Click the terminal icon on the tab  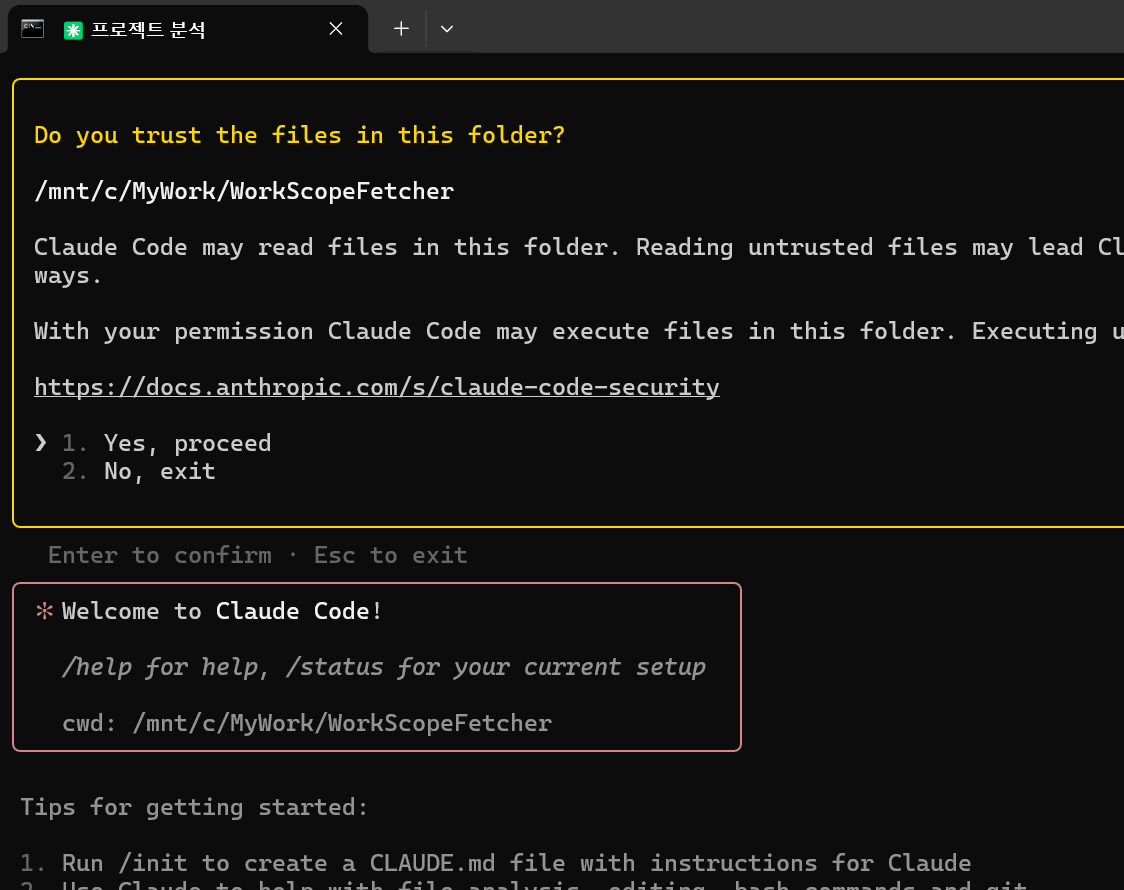(x=32, y=29)
